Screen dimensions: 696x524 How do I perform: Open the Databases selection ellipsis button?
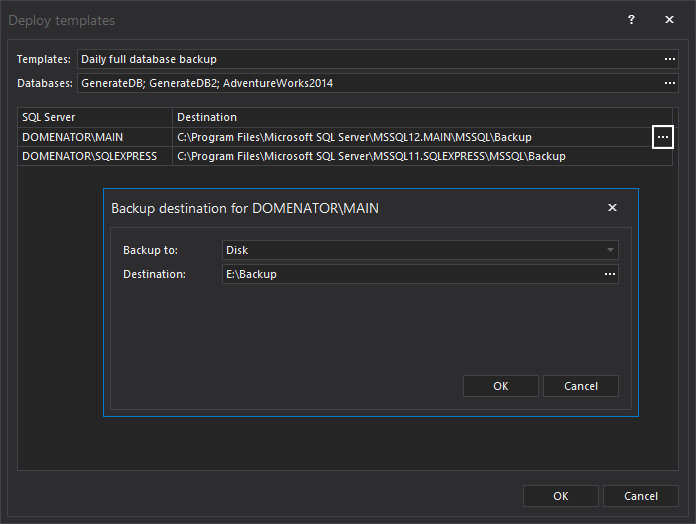click(x=669, y=84)
